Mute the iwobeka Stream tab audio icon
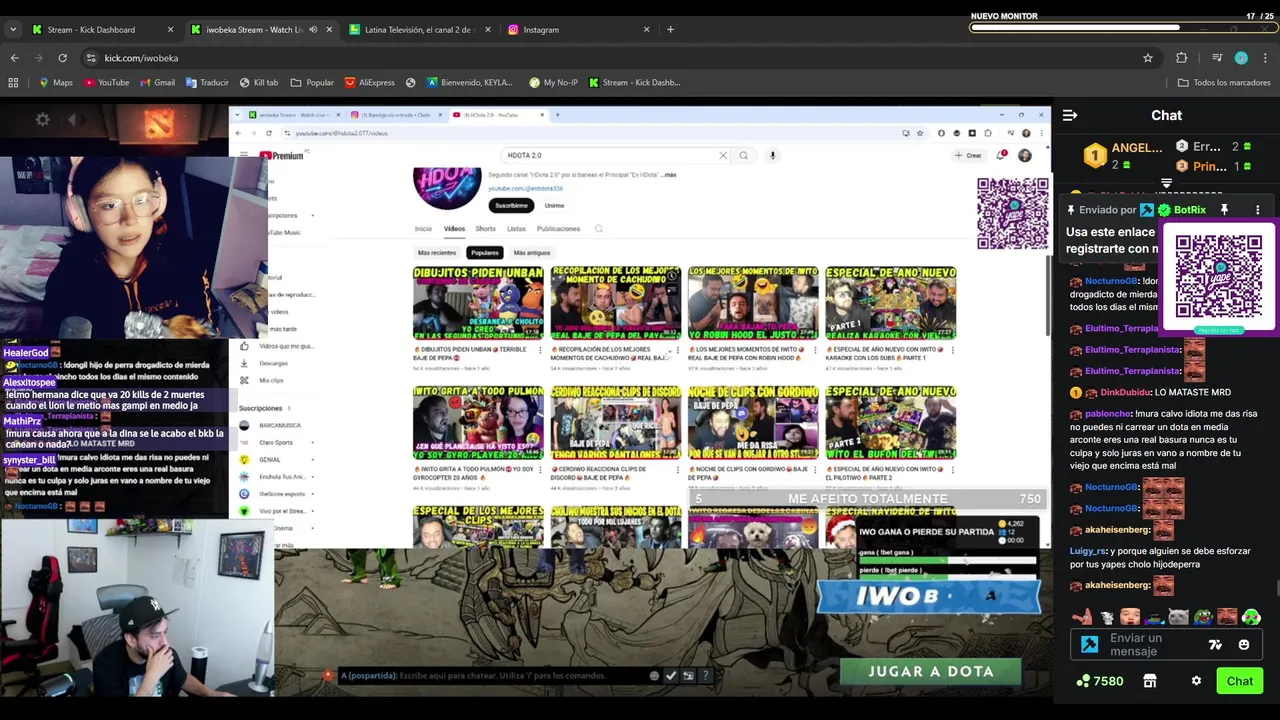The width and height of the screenshot is (1280, 720). pyautogui.click(x=313, y=29)
